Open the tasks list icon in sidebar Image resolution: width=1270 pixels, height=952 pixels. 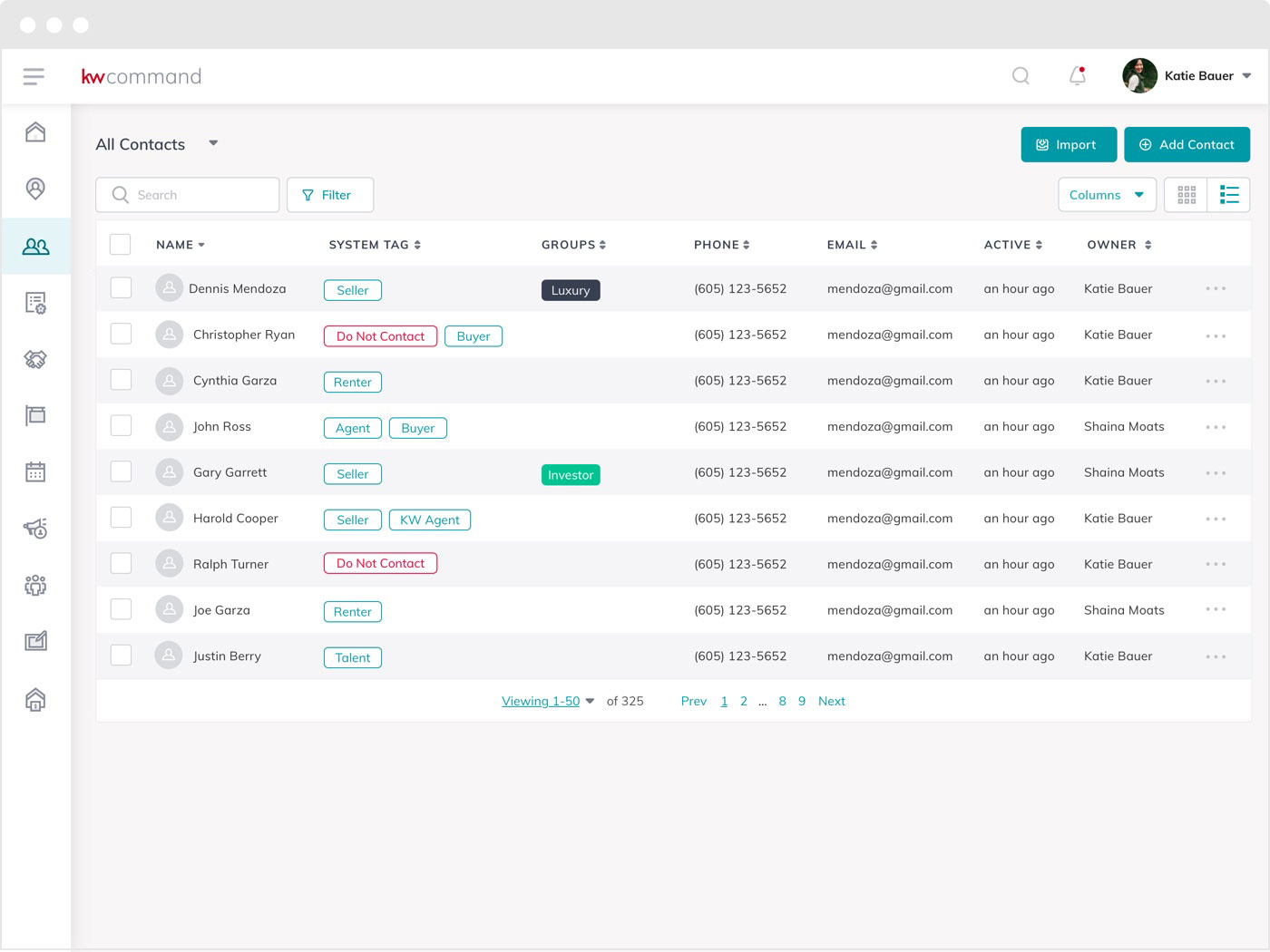(x=35, y=303)
